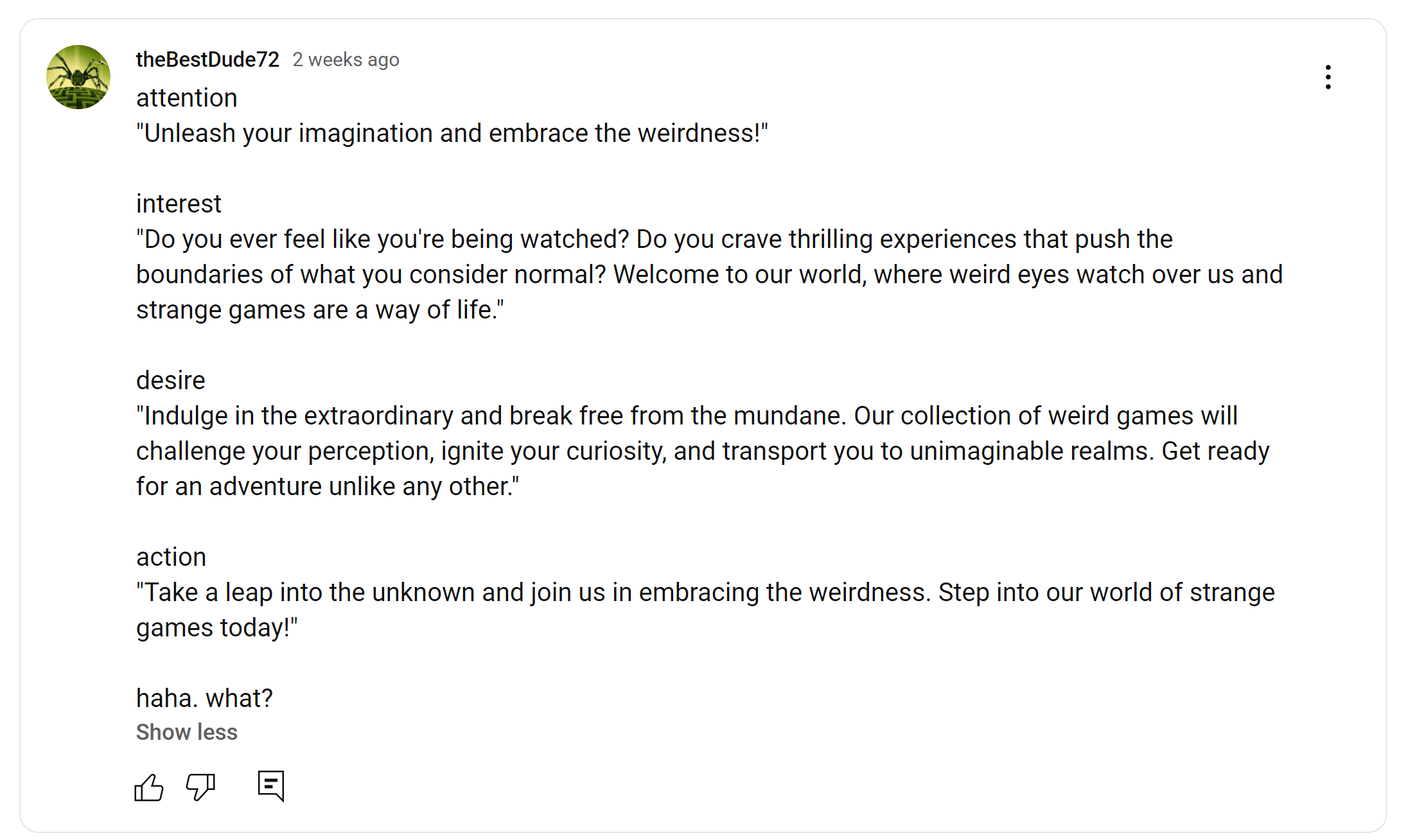Click the "strange games are a way of life" line
Screen dimensions: 1406x840
(320, 310)
